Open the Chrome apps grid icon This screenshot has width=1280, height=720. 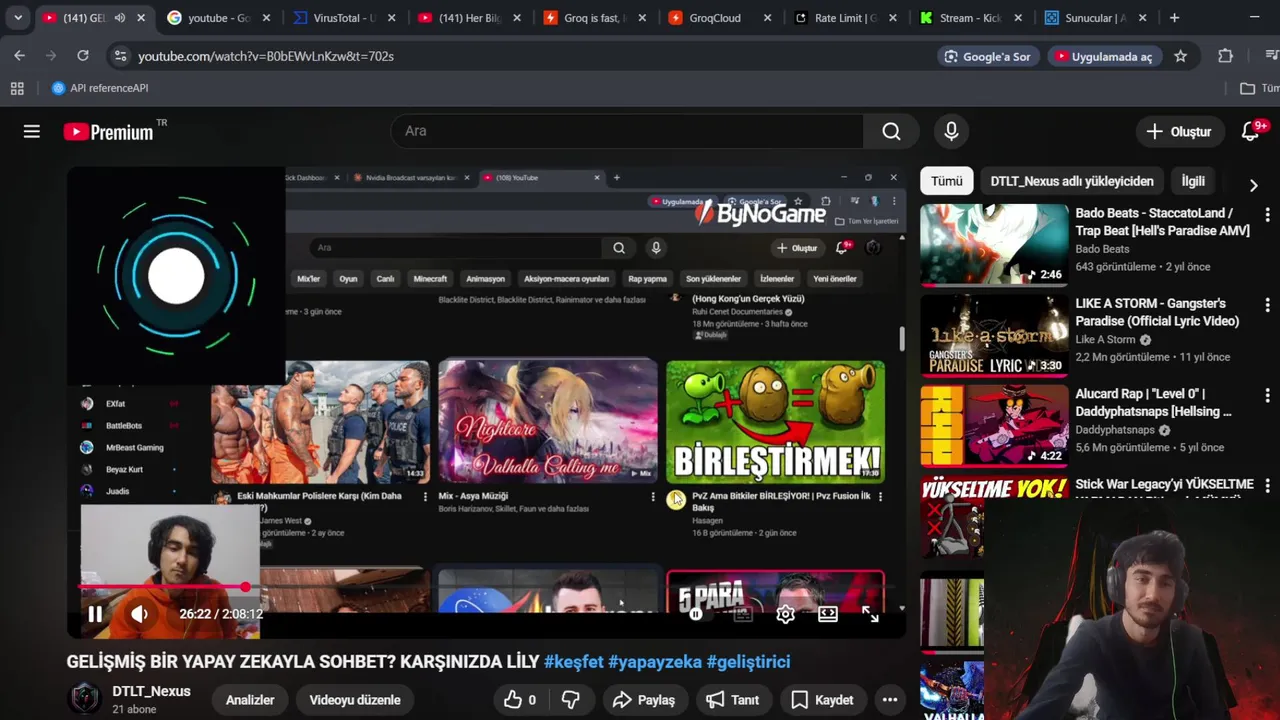pos(17,88)
